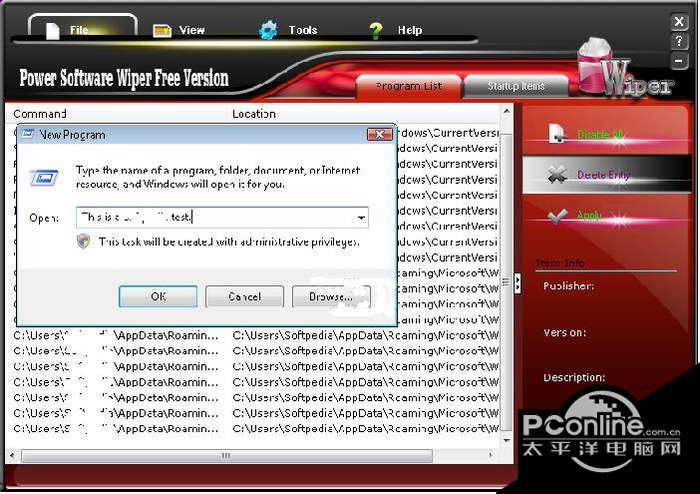Click the horizontal scrollbar thumb

pos(227,456)
